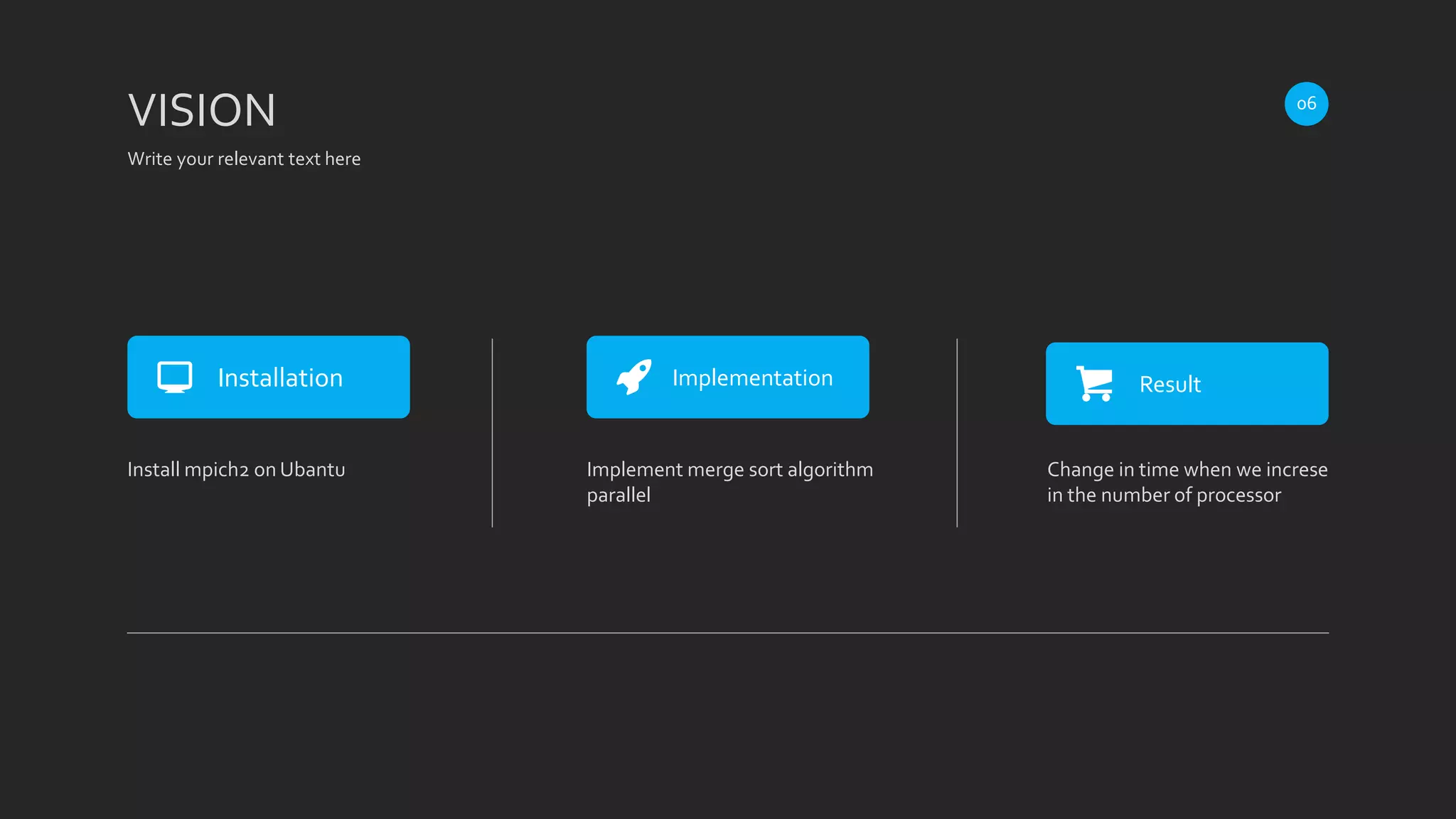Select the Result button
Viewport: 1456px width, 819px height.
pyautogui.click(x=1187, y=384)
